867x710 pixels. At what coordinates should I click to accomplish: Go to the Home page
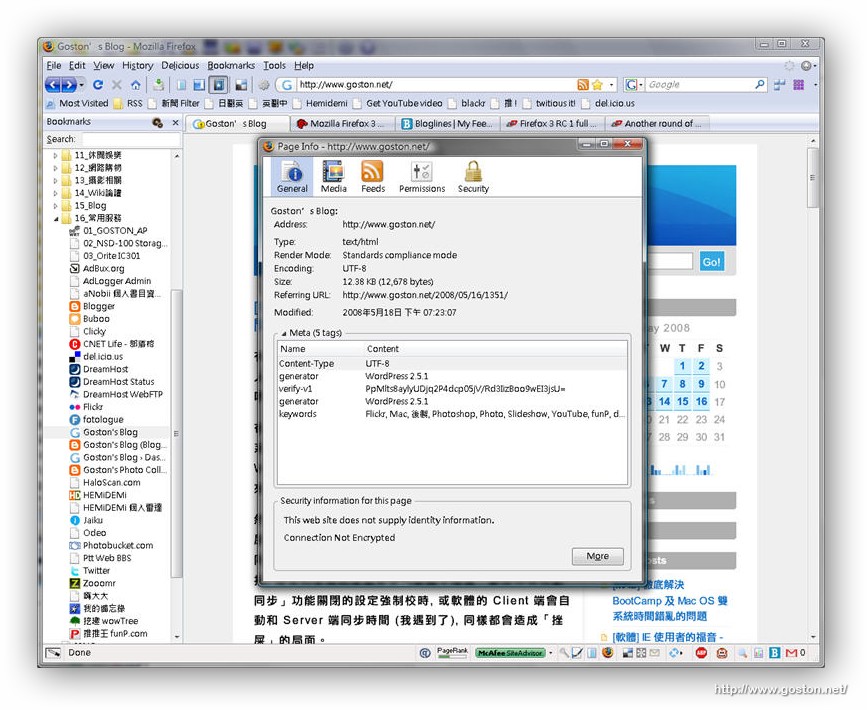(135, 85)
